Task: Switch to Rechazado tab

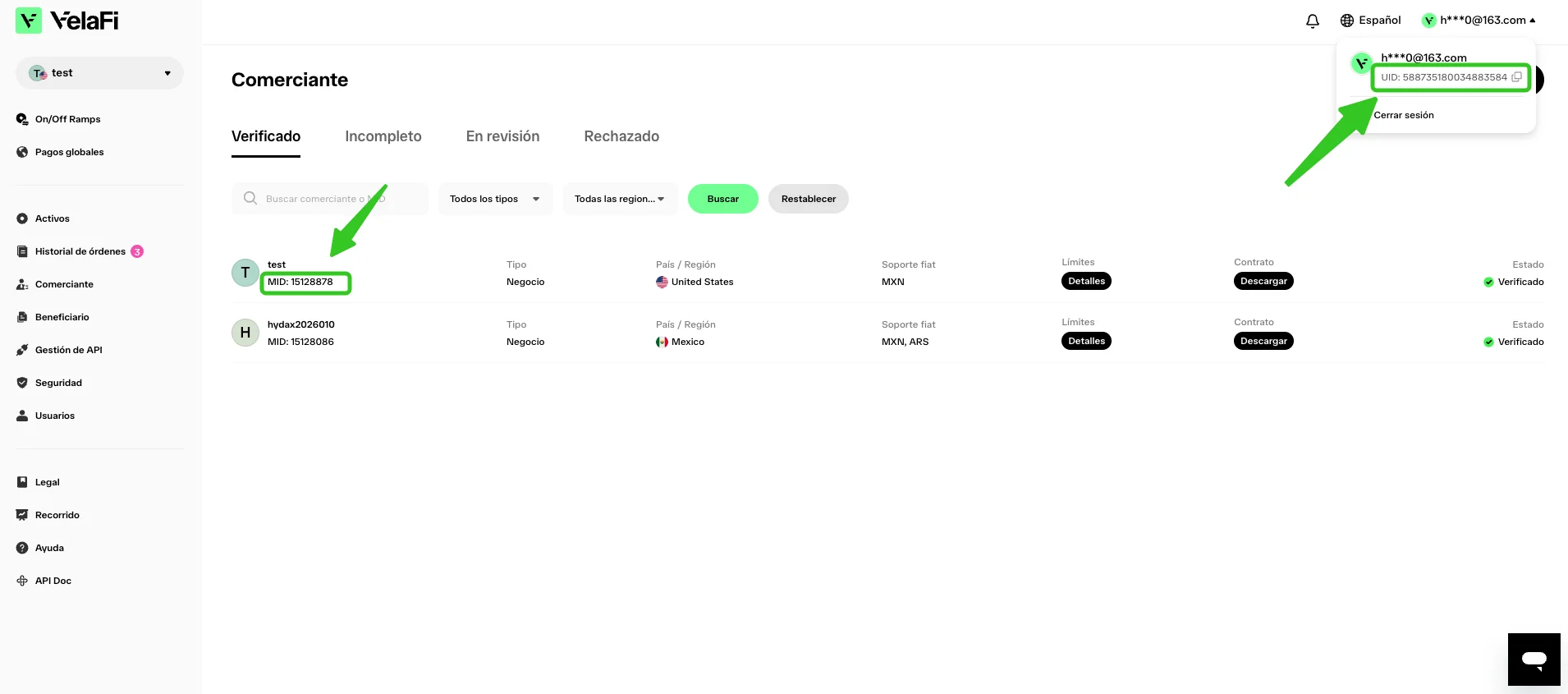Action: tap(621, 136)
